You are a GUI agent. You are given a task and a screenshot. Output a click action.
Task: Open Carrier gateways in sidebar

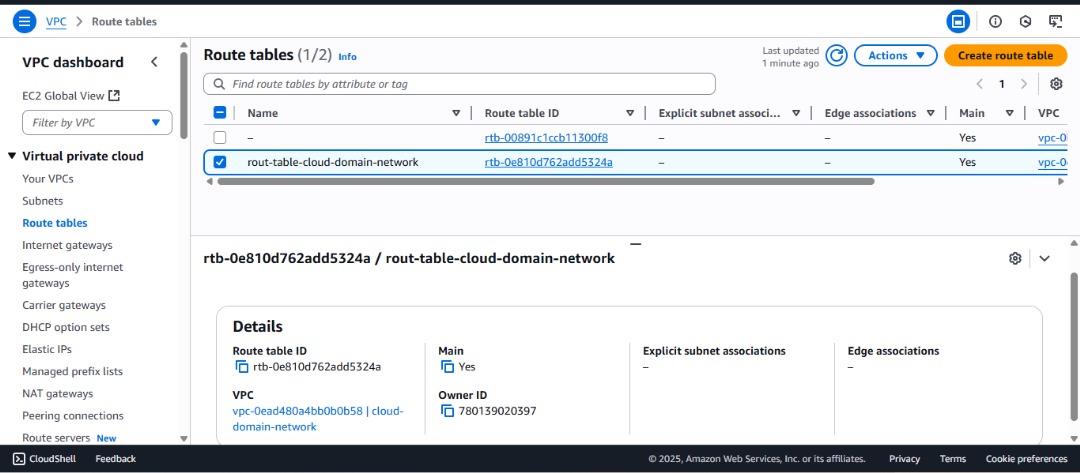[64, 305]
